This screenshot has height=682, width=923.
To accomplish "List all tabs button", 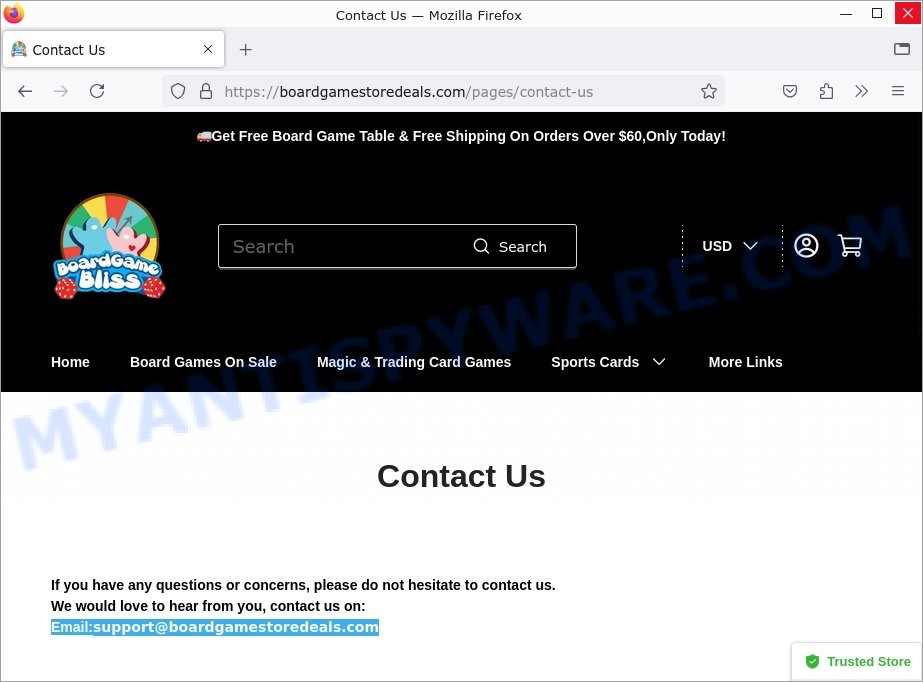I will pyautogui.click(x=901, y=49).
